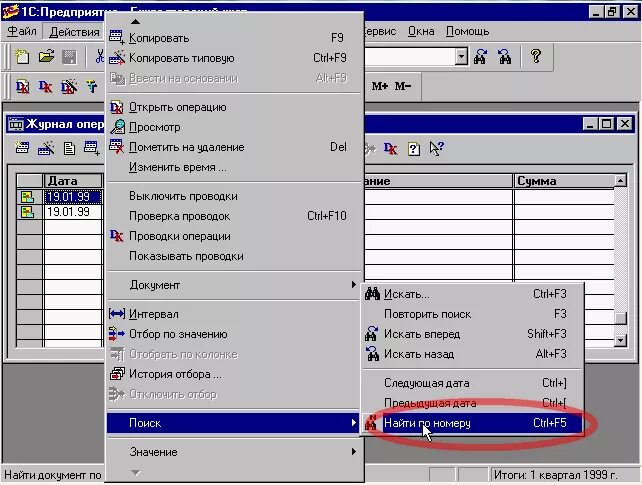
Task: Click the Дк icon in journal window right toolbar
Action: pos(391,148)
